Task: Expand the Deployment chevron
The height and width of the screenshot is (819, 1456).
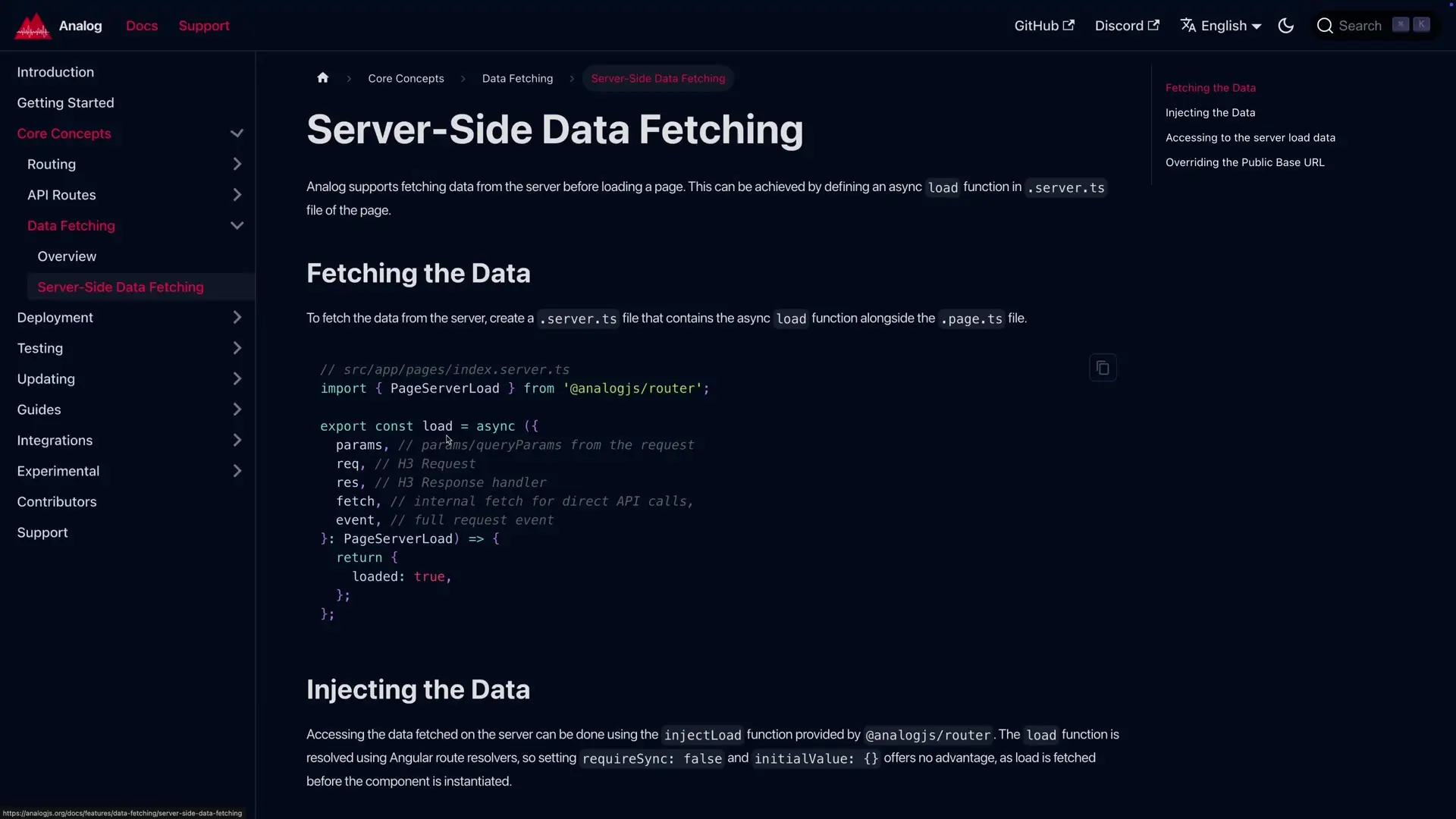Action: [237, 318]
